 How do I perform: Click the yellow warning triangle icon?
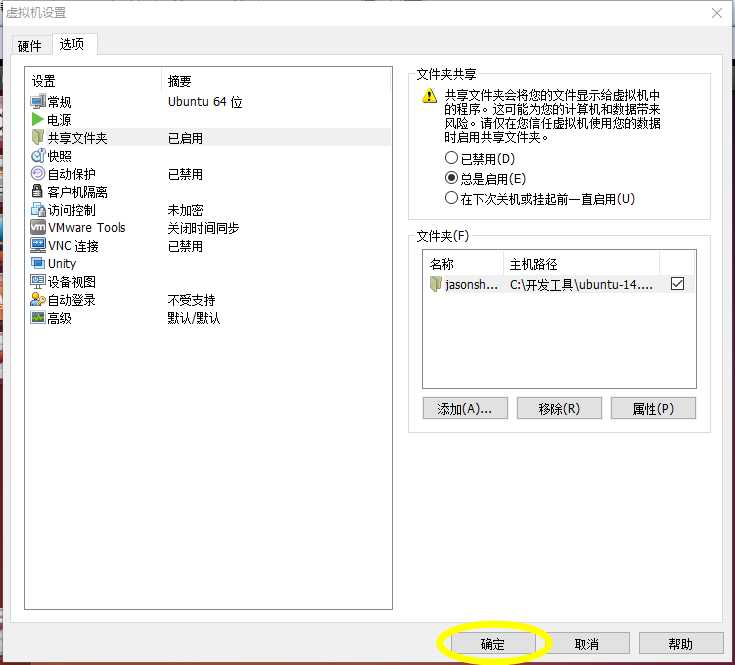pos(429,96)
